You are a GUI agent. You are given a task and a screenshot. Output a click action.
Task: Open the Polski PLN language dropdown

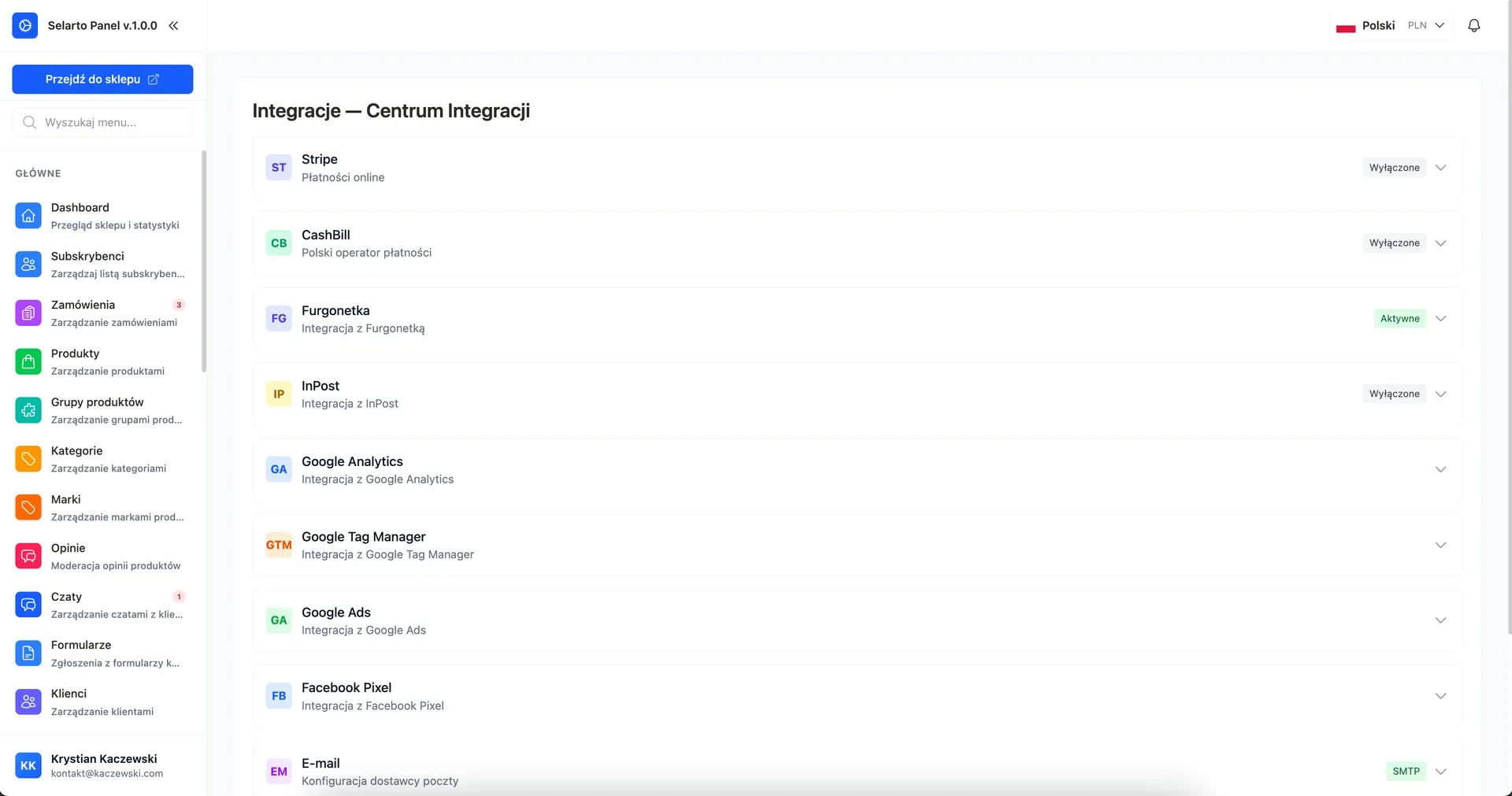pos(1392,25)
